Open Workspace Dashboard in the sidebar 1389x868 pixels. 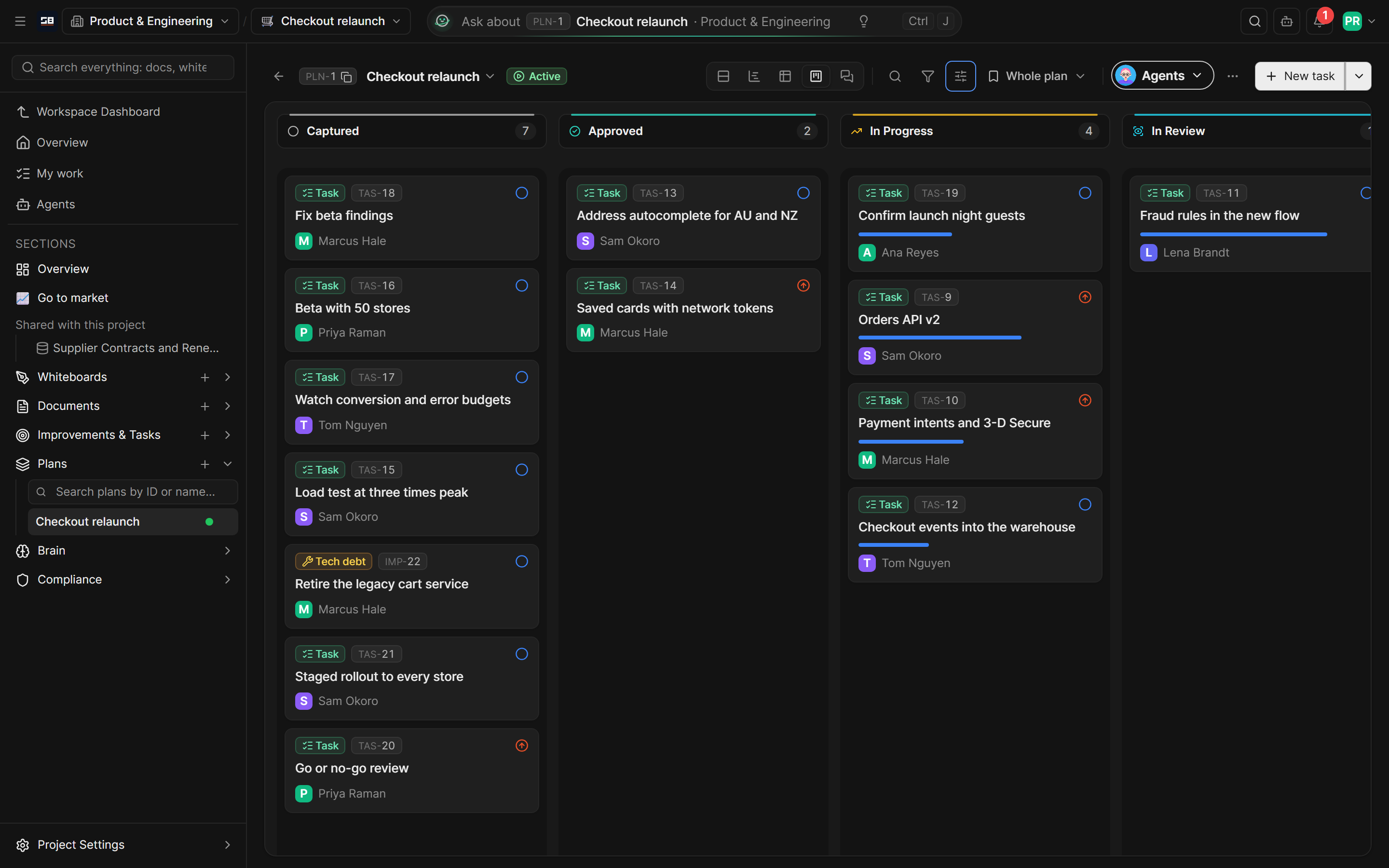(x=123, y=111)
